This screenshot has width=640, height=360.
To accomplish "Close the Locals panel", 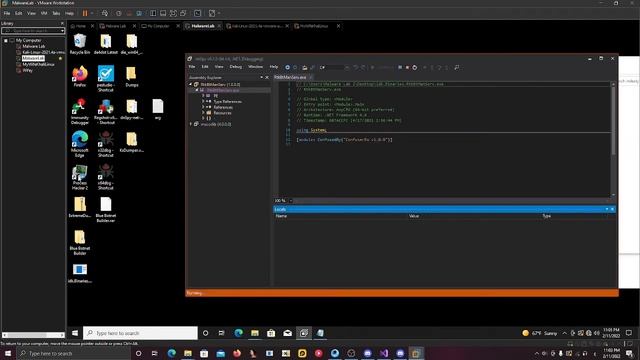I will (612, 209).
